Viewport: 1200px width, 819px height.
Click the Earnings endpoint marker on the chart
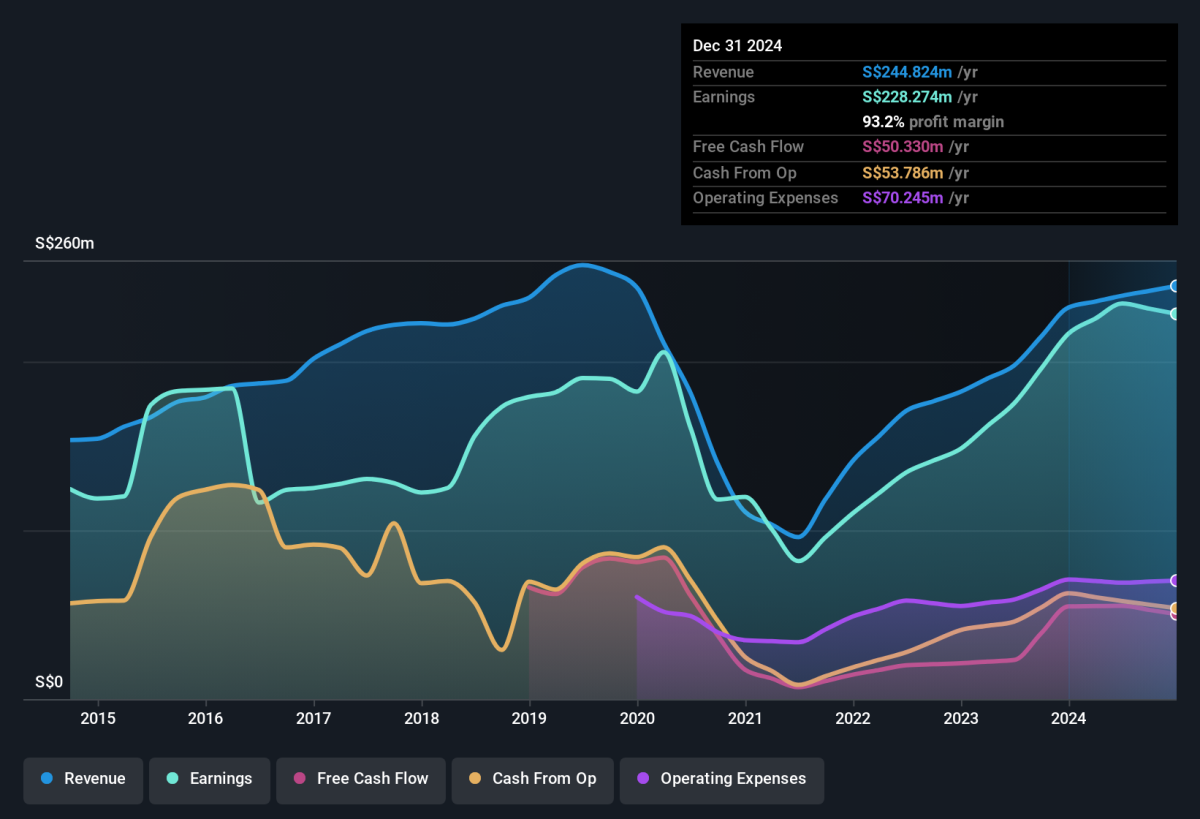point(1176,314)
